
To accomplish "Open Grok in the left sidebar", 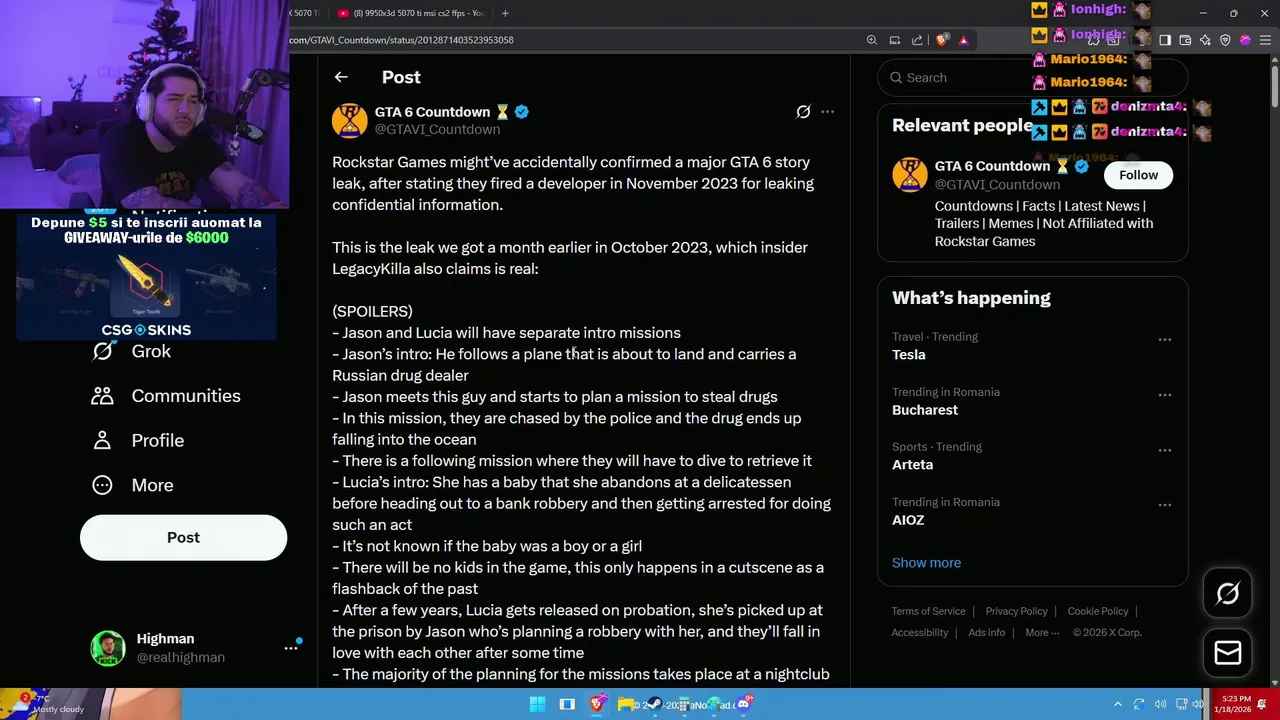I will click(132, 351).
